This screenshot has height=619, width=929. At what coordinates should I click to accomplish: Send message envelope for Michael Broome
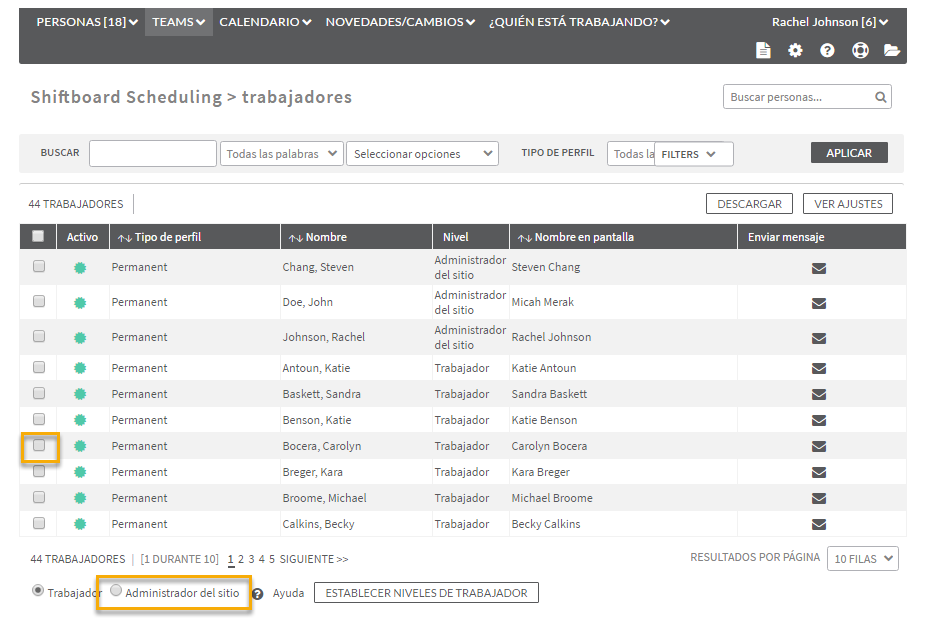(x=819, y=499)
